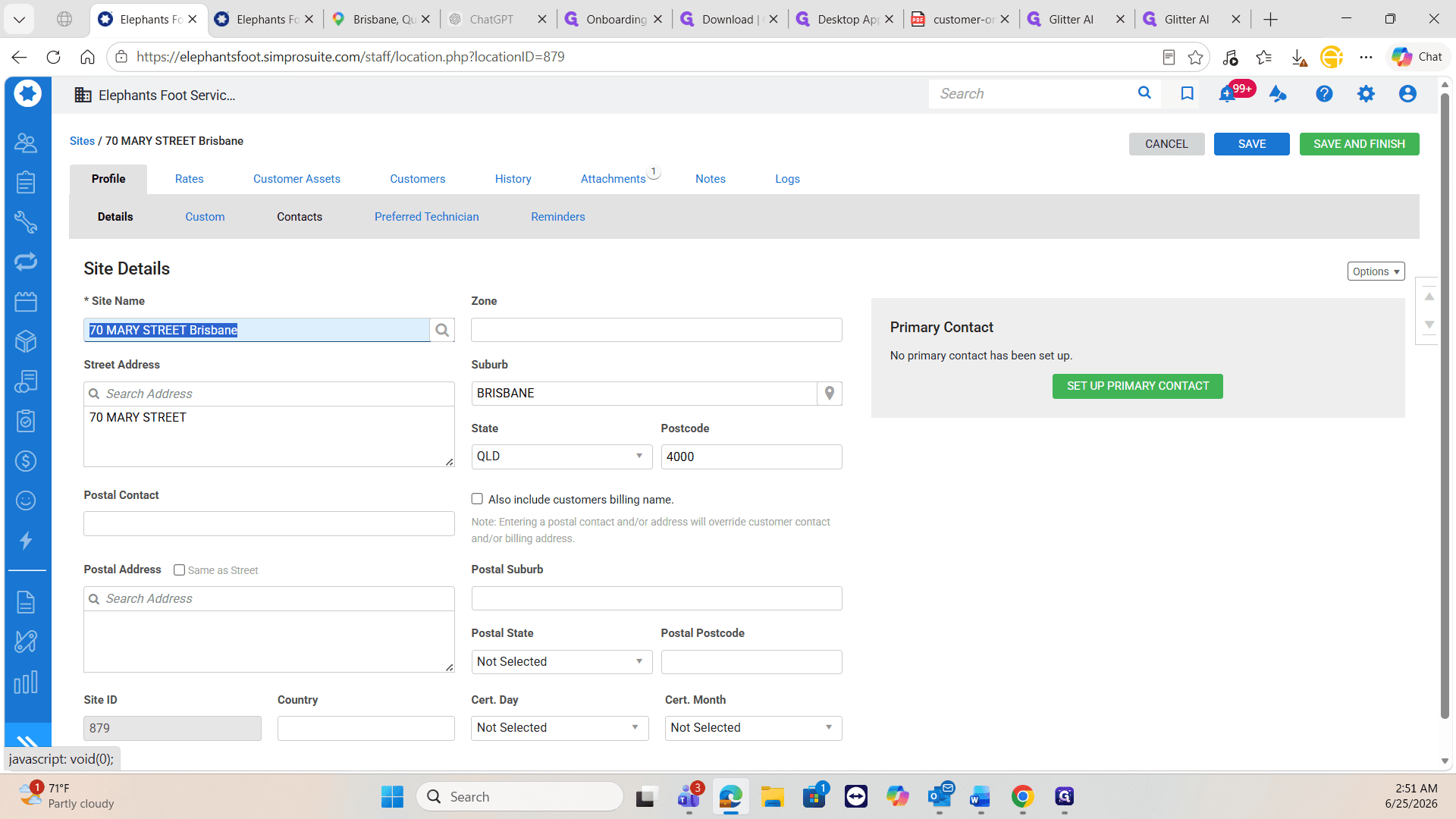Open the help question mark icon
The width and height of the screenshot is (1456, 819).
pyautogui.click(x=1324, y=93)
